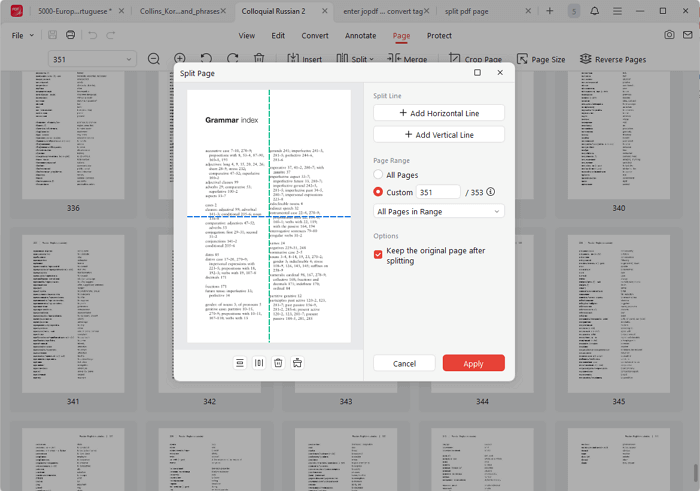Click the info icon next to 353
This screenshot has height=491, width=700.
click(x=491, y=192)
